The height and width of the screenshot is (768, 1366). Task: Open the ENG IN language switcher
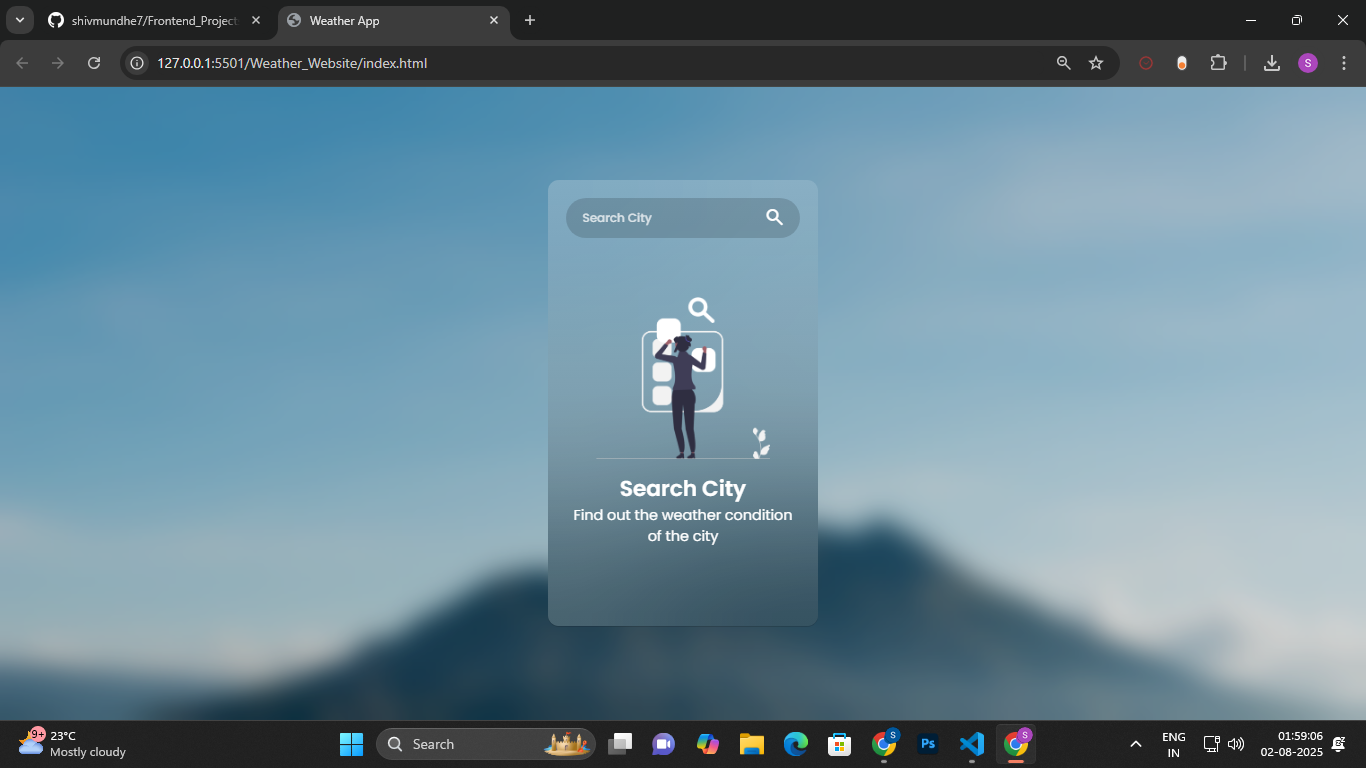(1174, 744)
